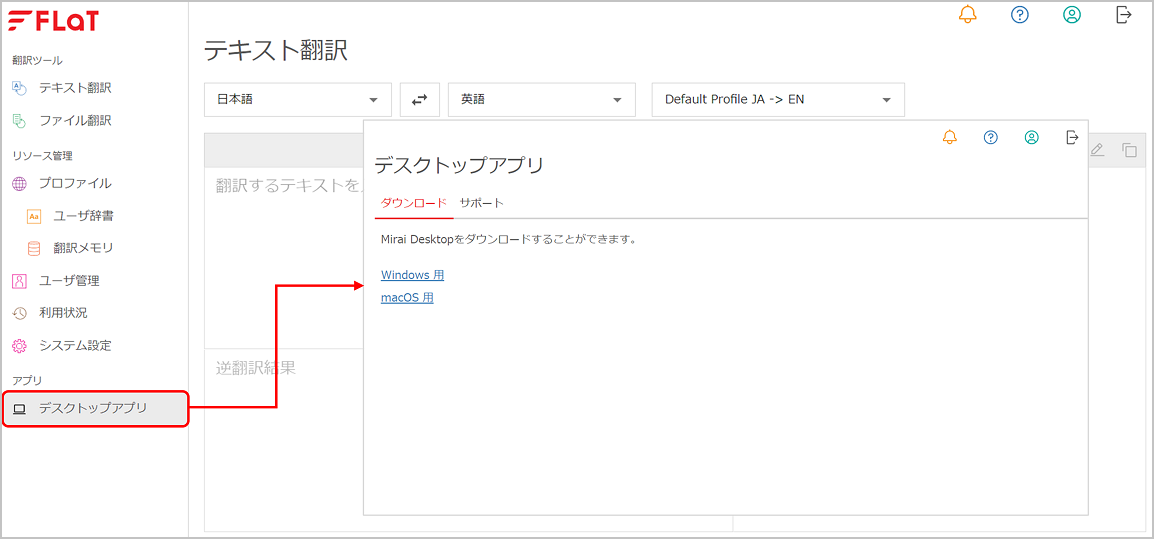
Task: Swap source and target languages
Action: [x=420, y=99]
